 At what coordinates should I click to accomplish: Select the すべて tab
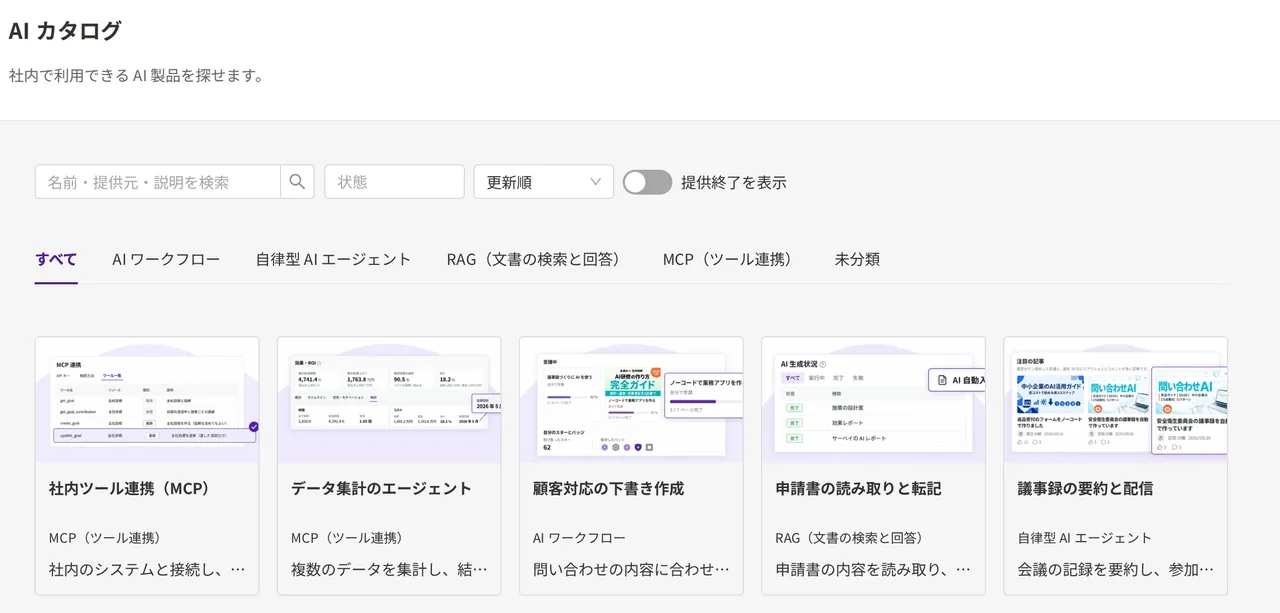point(56,259)
